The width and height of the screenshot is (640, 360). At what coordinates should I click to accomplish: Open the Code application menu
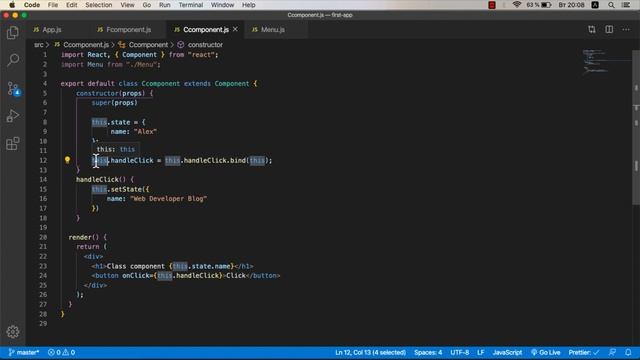[32, 5]
